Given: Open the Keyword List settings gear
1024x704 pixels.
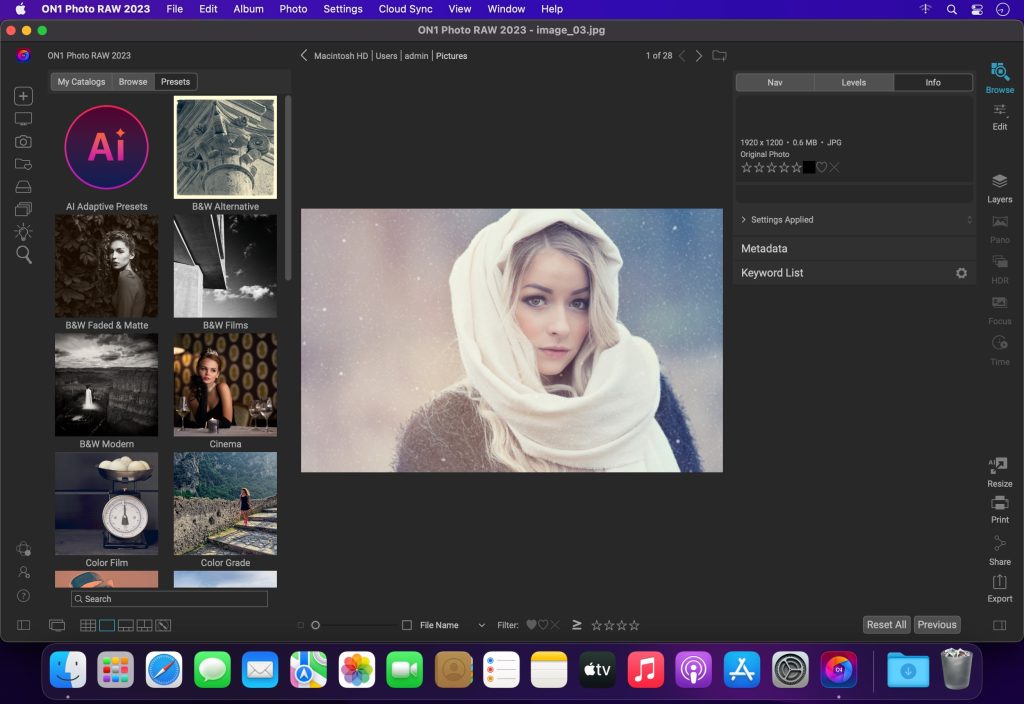Looking at the screenshot, I should [x=961, y=272].
